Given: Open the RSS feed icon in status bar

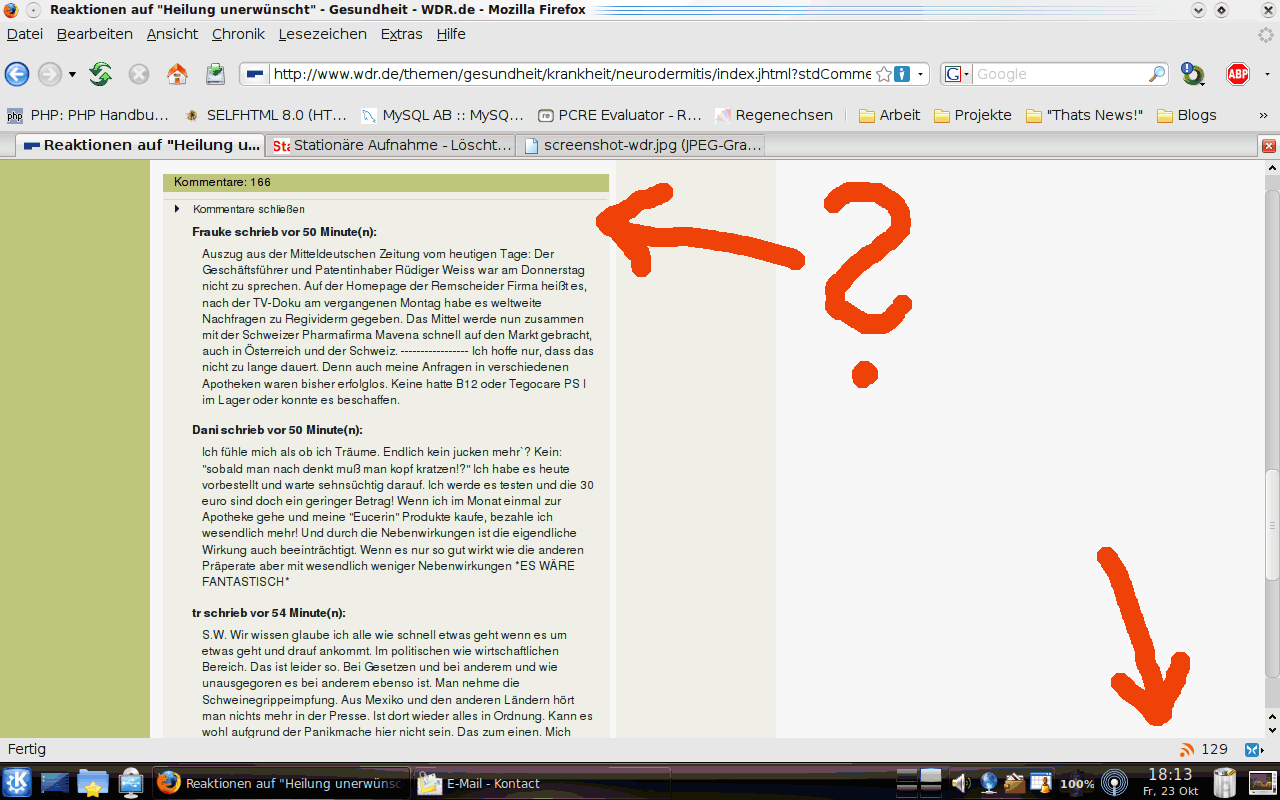Looking at the screenshot, I should pos(1187,749).
